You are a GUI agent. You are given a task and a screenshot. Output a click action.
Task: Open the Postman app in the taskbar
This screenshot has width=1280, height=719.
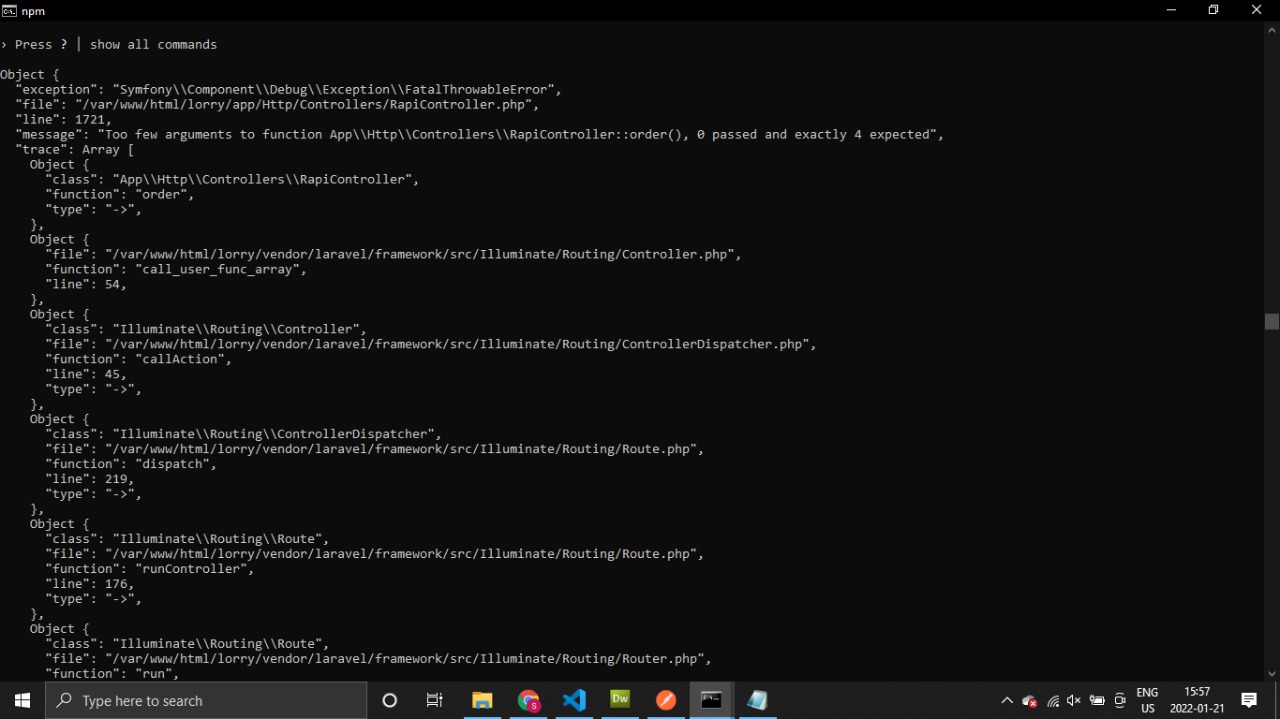pos(666,700)
